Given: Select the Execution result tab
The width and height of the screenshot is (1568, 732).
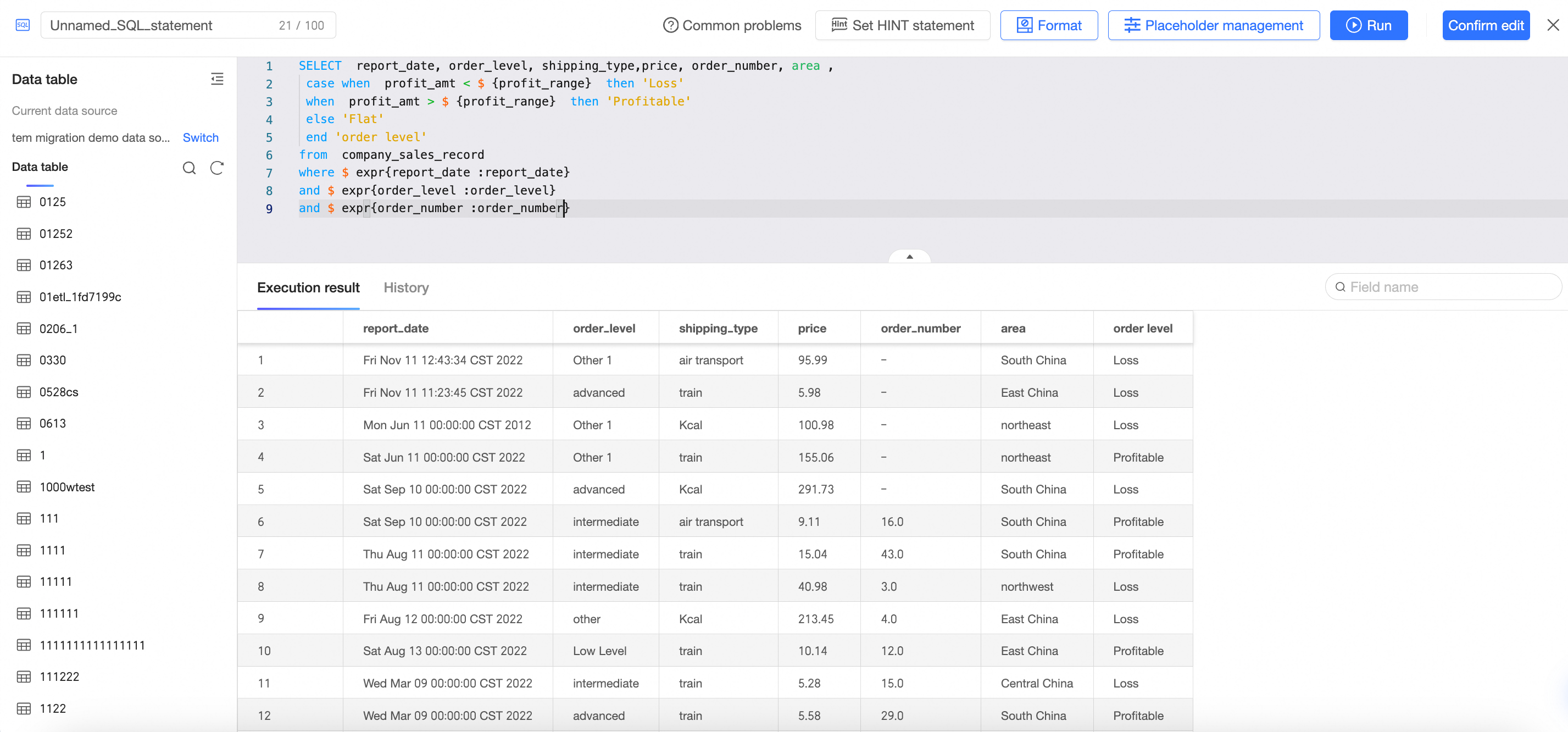Looking at the screenshot, I should (x=308, y=287).
